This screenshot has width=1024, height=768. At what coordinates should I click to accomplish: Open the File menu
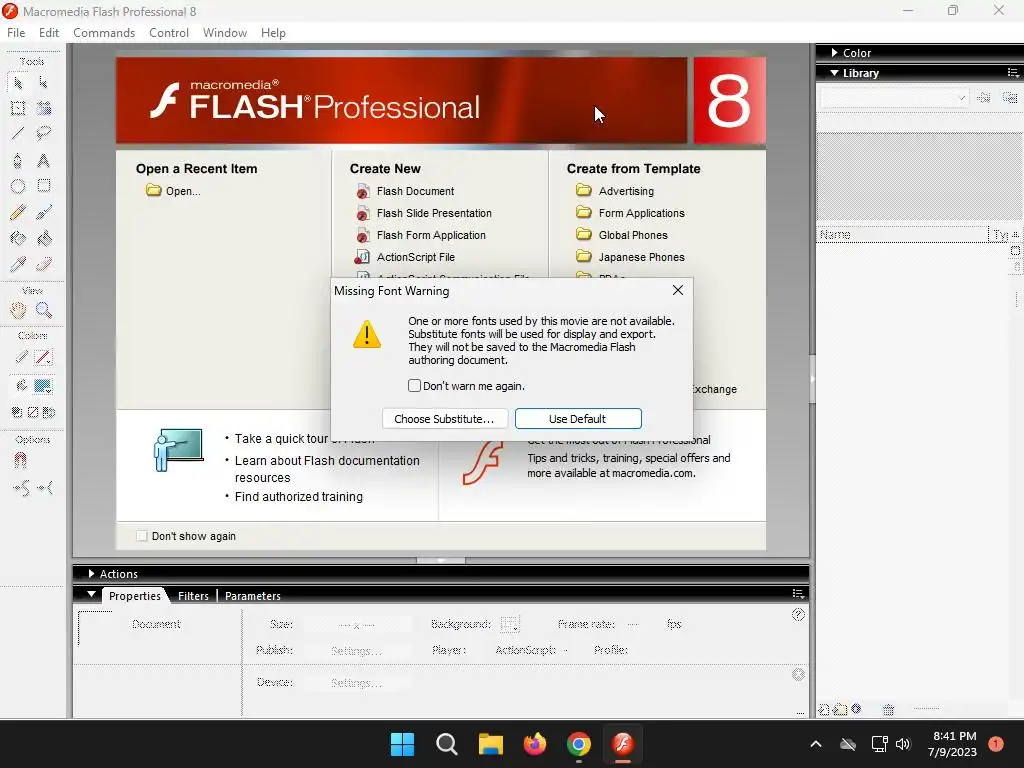16,33
